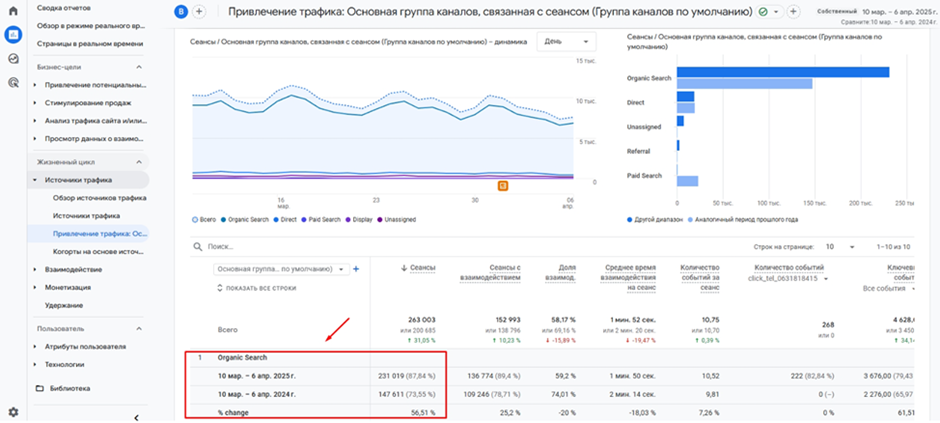
Task: Click the plus icon next to B segment
Action: 199,11
